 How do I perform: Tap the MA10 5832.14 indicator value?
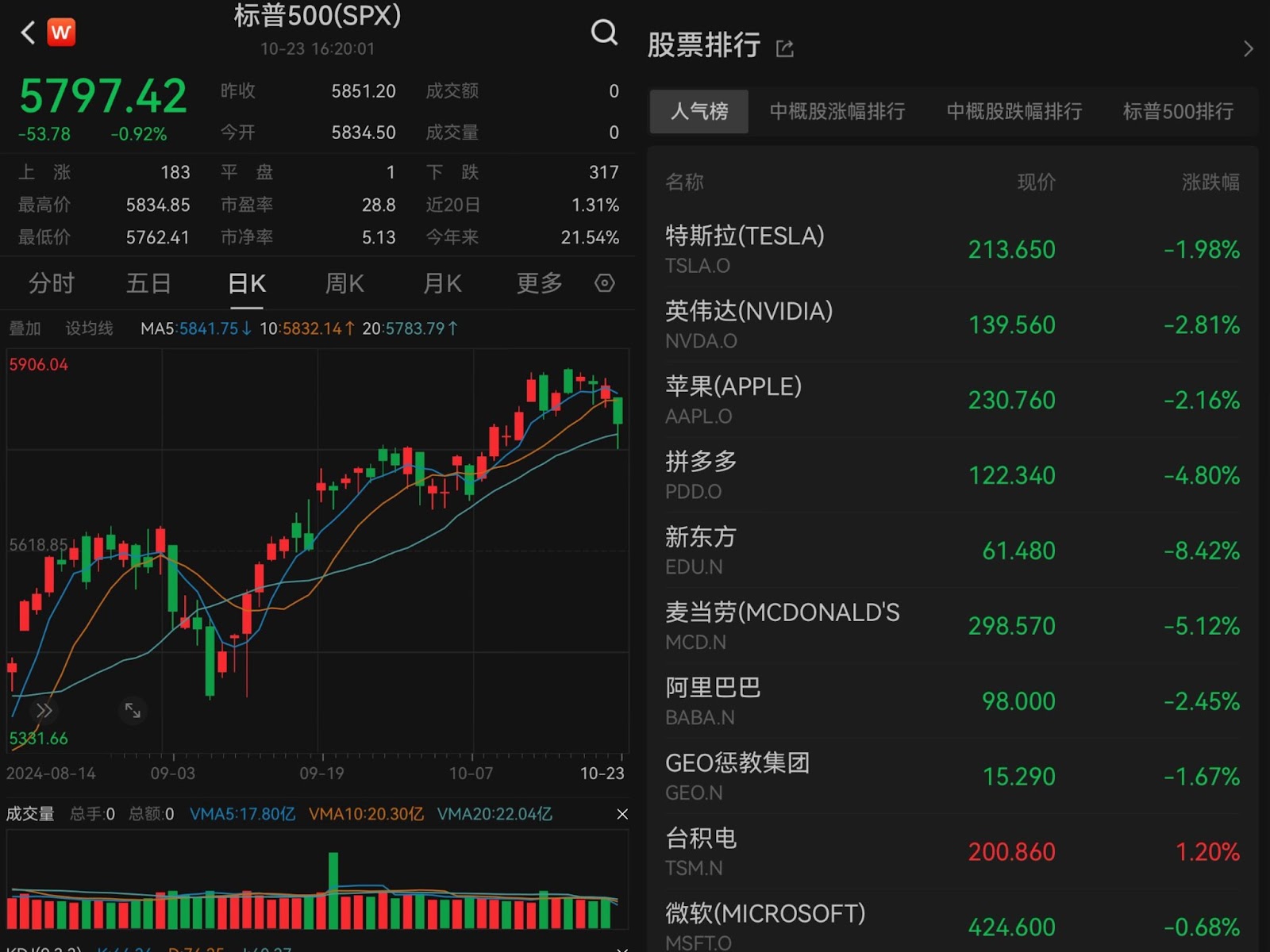coord(307,328)
